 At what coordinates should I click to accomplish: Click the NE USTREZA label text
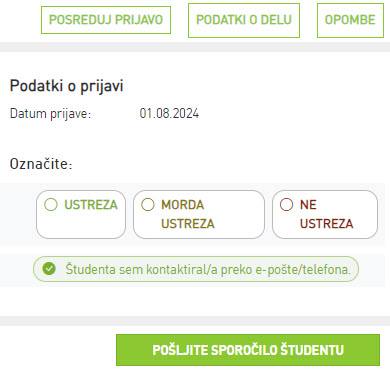click(326, 214)
